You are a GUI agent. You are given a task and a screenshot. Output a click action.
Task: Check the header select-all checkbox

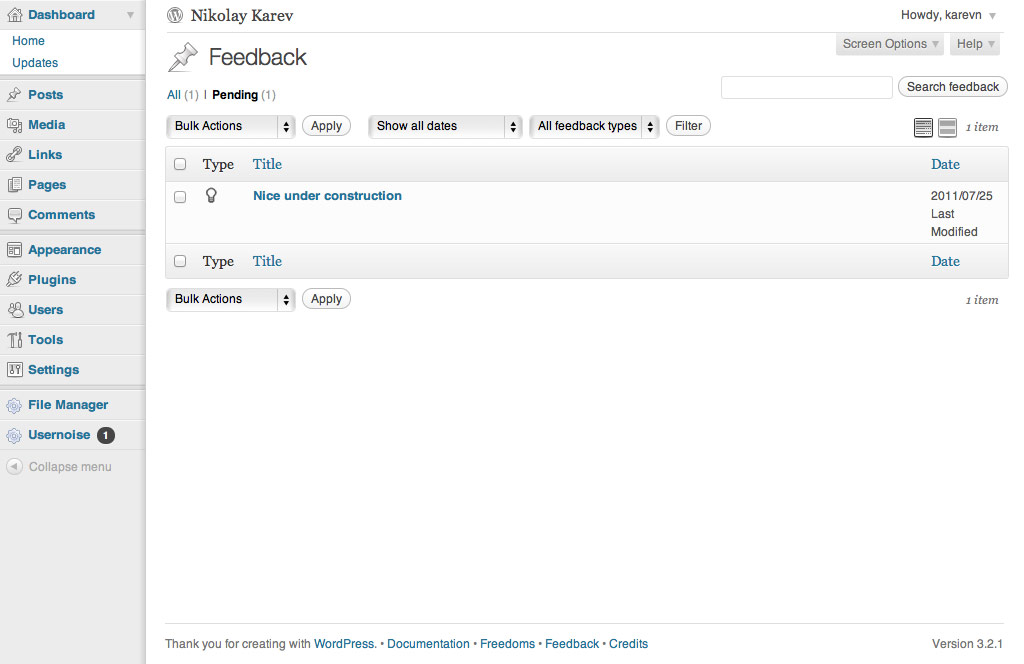pyautogui.click(x=180, y=164)
